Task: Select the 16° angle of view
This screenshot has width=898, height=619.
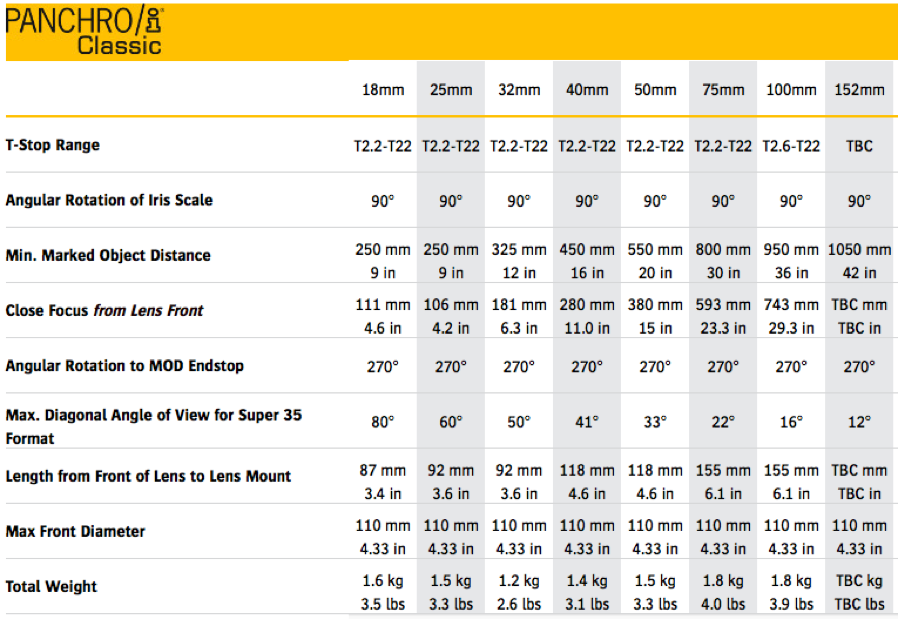Action: [791, 422]
